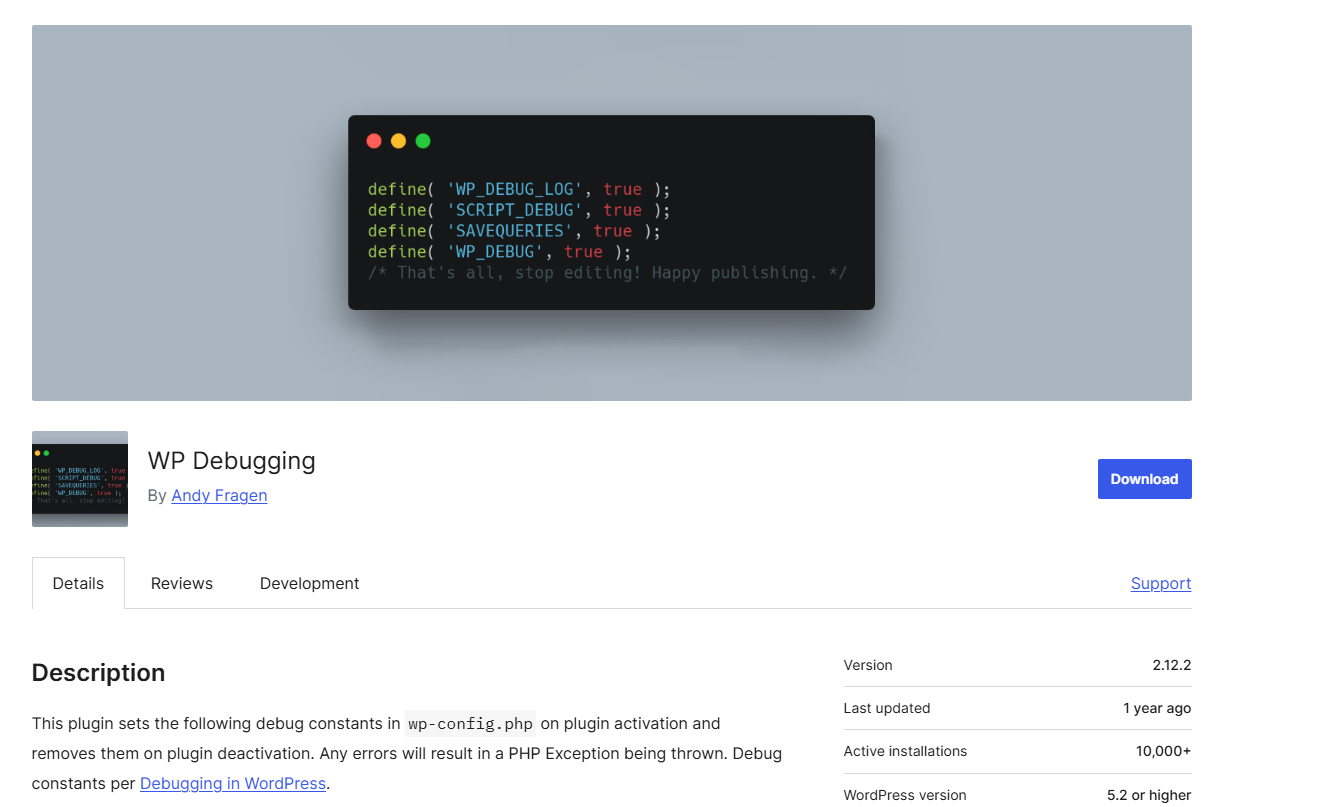Open the Support link
Image resolution: width=1323 pixels, height=807 pixels.
click(1160, 583)
